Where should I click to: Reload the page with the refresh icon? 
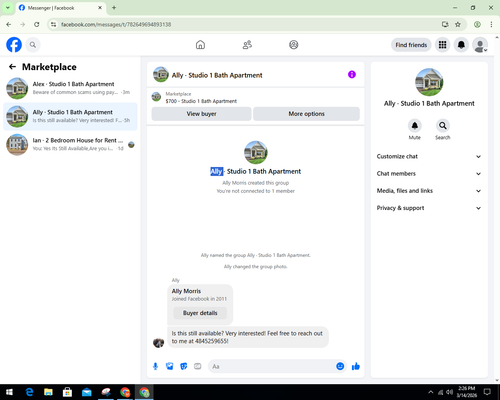pos(37,24)
